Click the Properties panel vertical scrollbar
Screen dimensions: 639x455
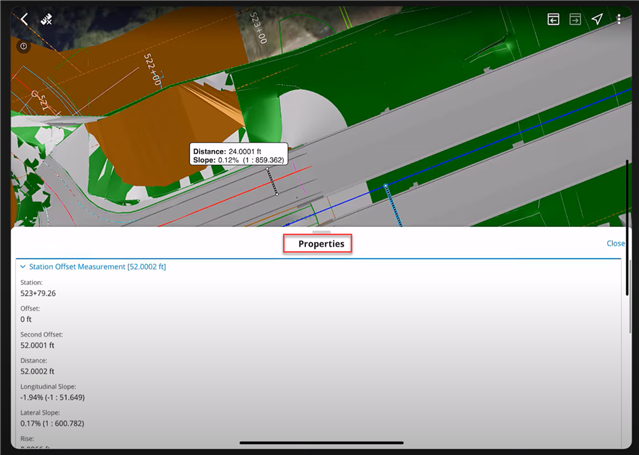coord(628,300)
